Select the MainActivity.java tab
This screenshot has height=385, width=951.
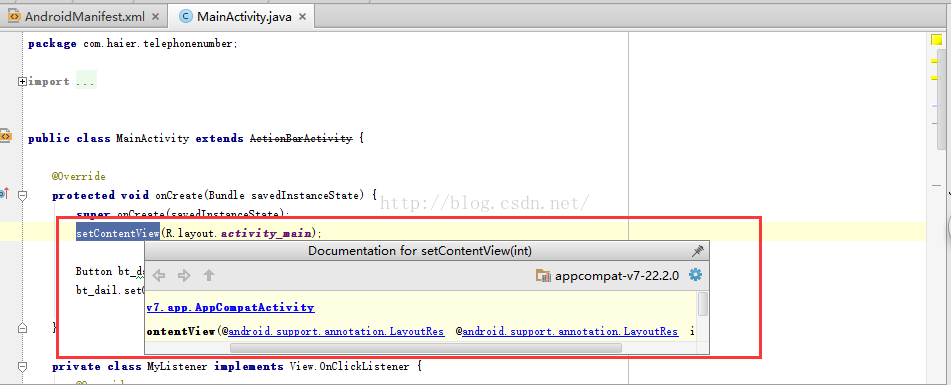coord(244,16)
